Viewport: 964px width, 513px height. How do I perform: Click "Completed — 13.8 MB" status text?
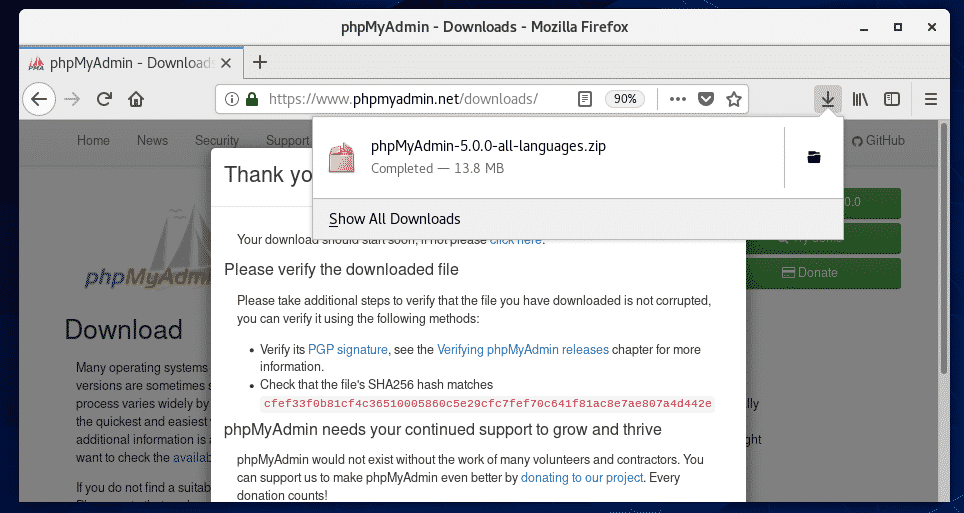point(437,169)
